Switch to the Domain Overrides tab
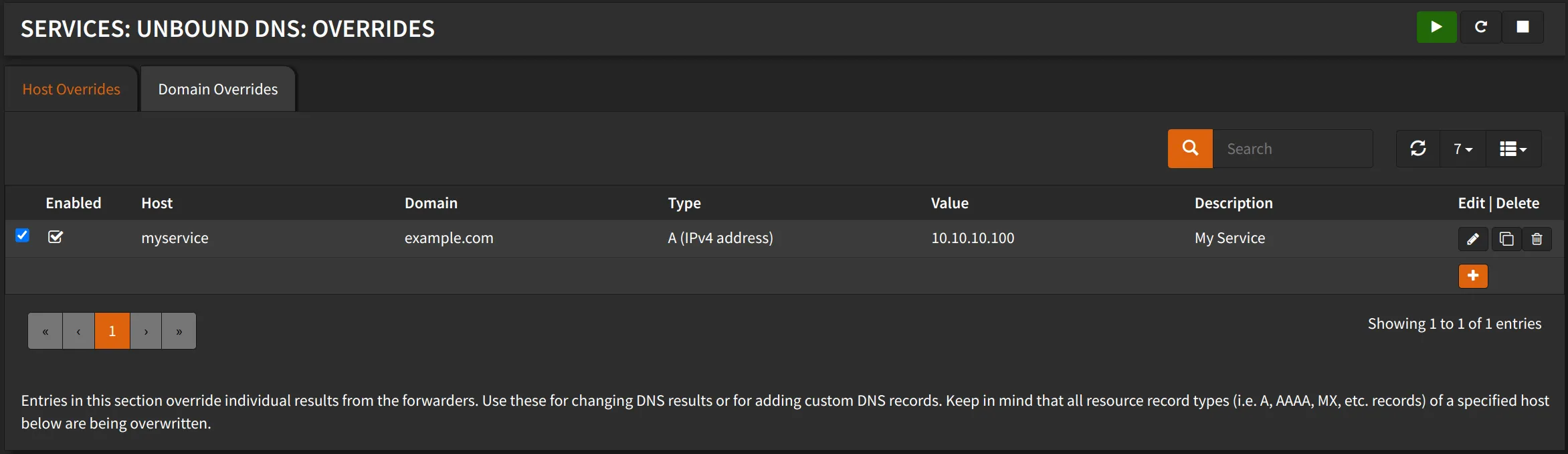This screenshot has width=1568, height=454. click(x=217, y=88)
